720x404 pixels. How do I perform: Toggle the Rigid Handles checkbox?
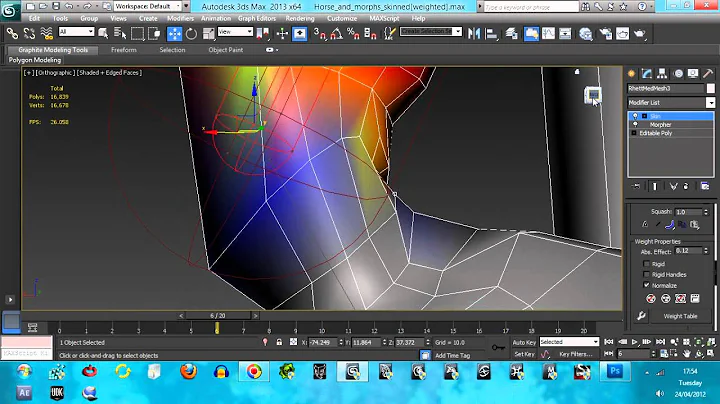tap(646, 275)
